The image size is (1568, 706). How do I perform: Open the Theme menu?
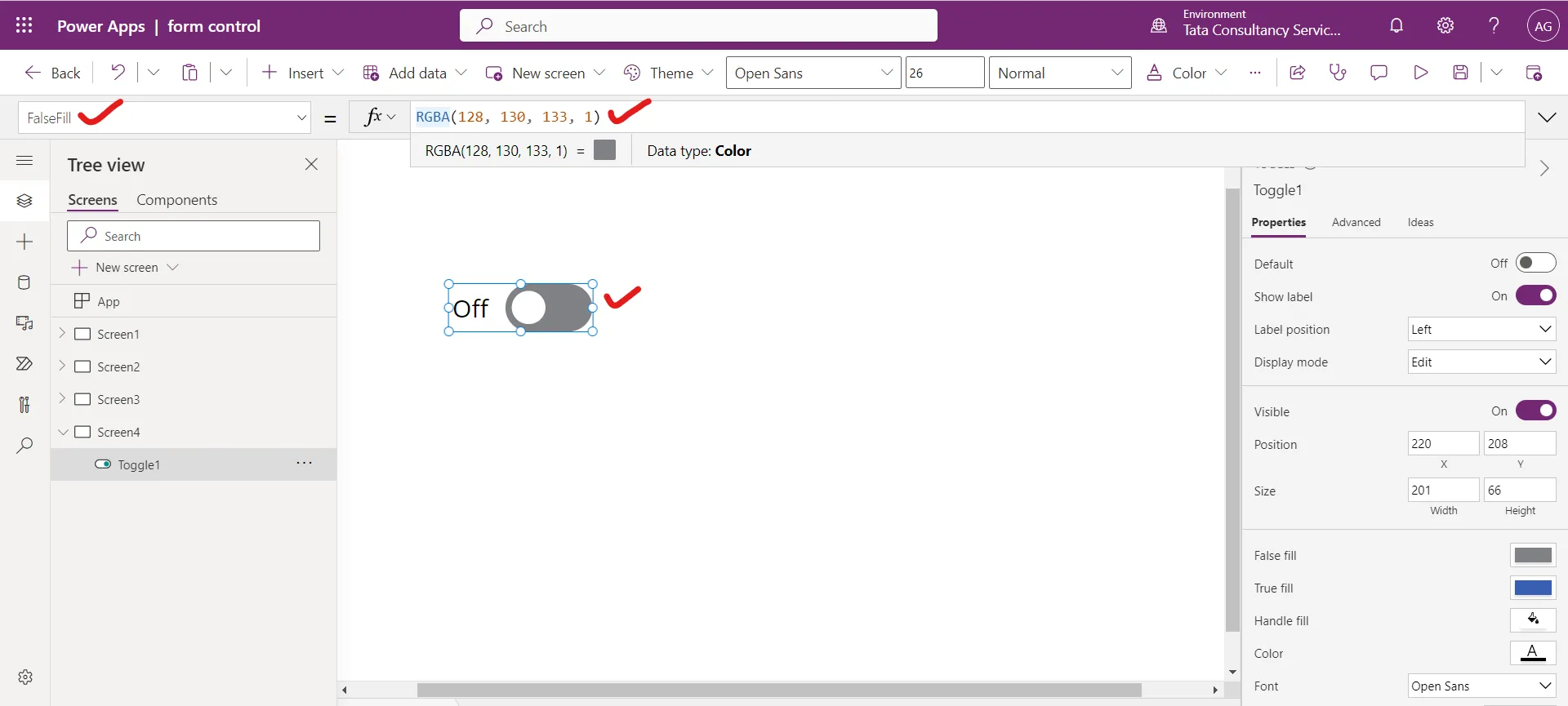[668, 73]
